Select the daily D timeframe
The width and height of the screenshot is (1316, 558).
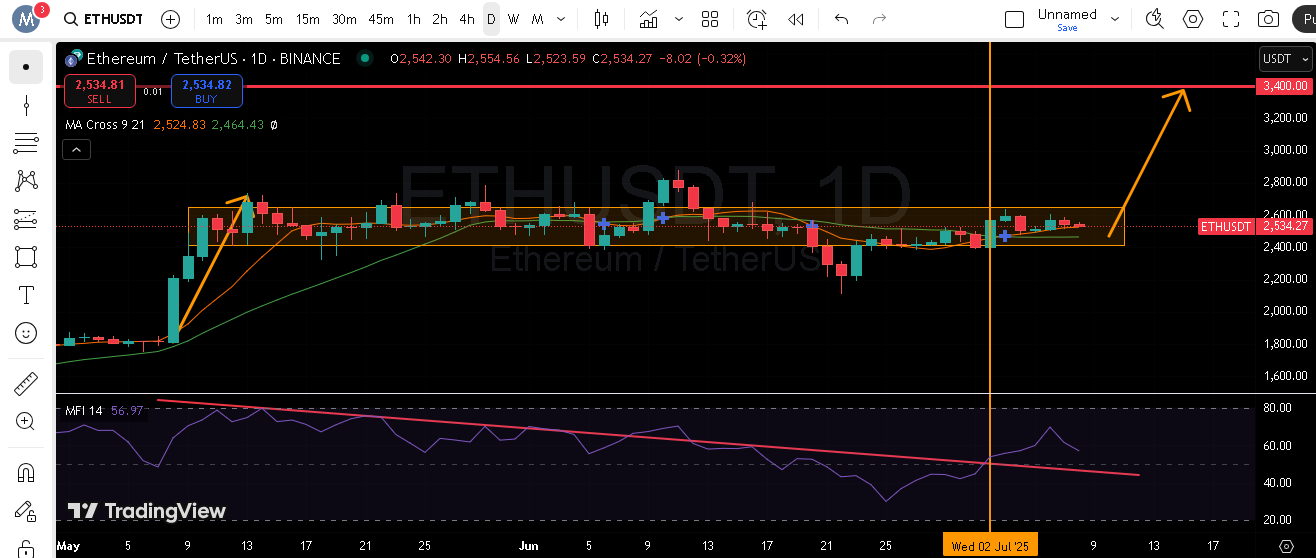(491, 19)
